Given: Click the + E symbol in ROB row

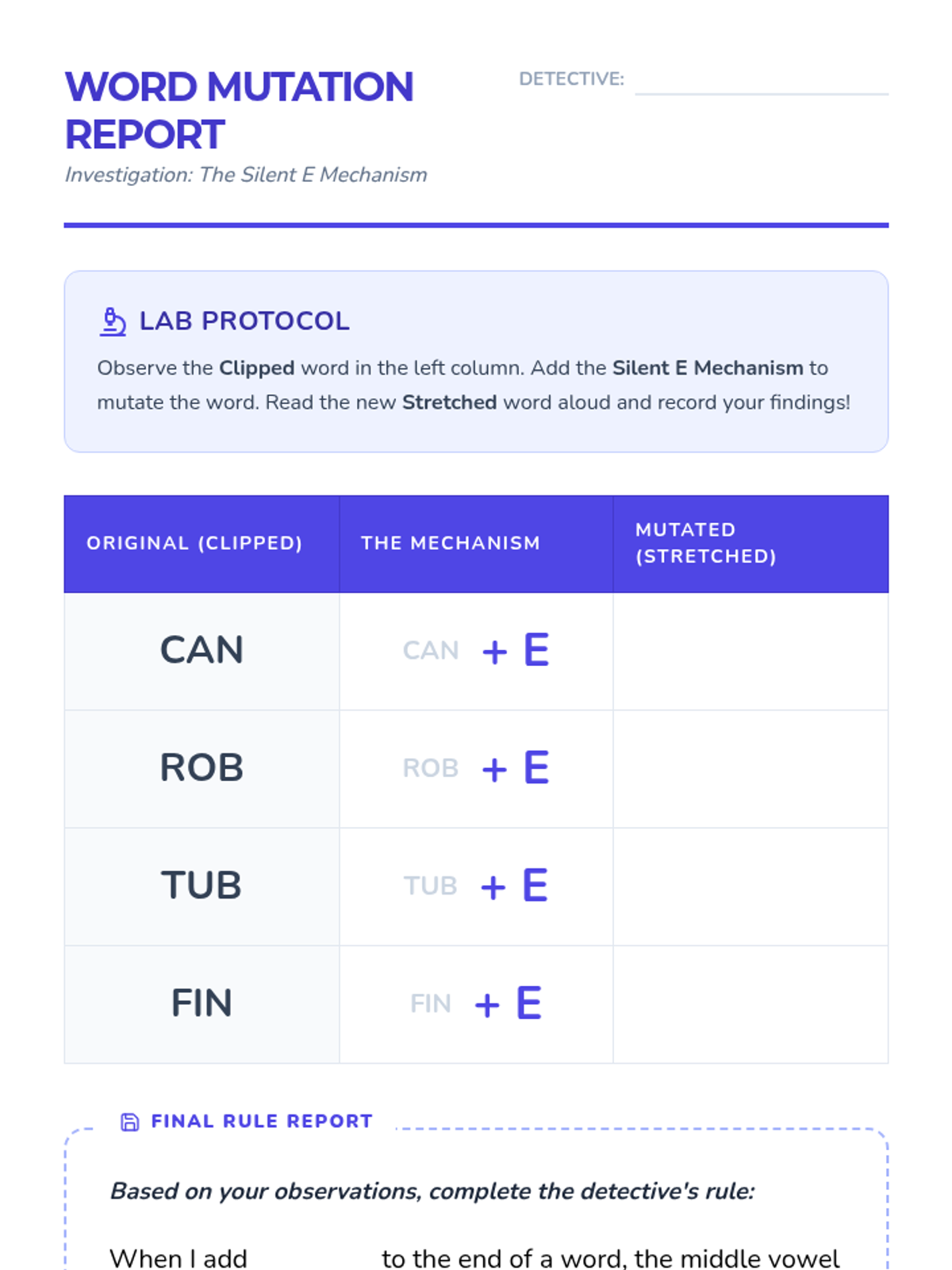Looking at the screenshot, I should (x=516, y=768).
